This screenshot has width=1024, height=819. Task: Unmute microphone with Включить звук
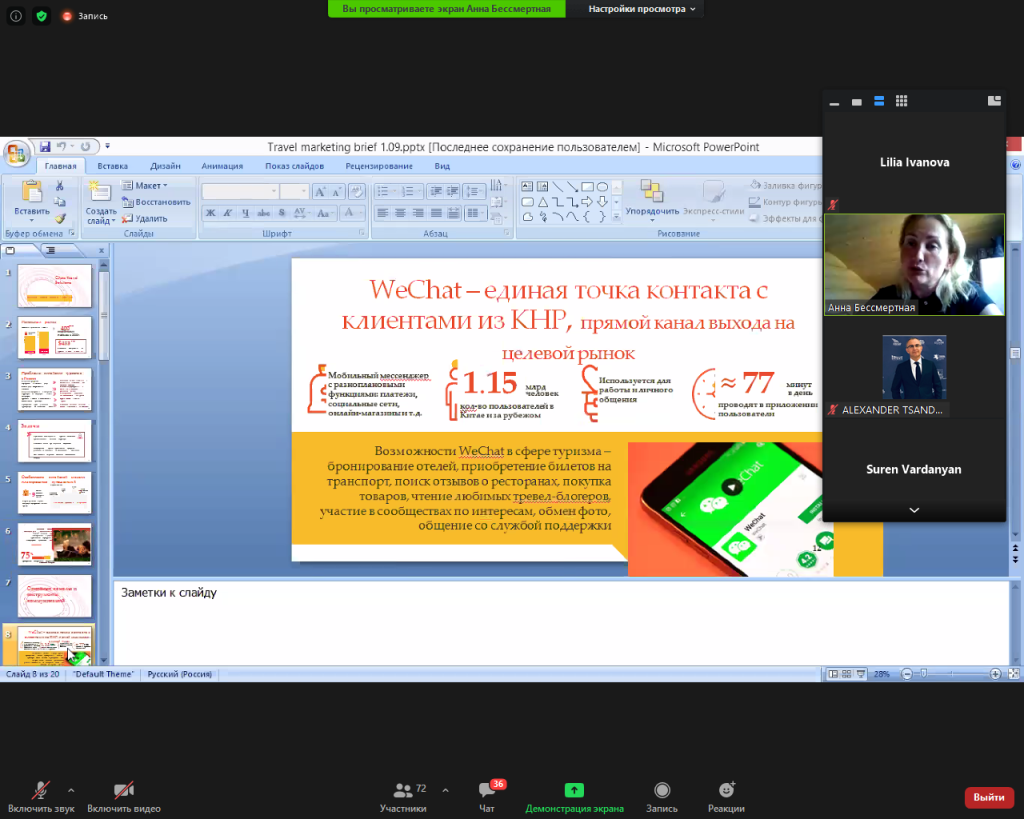click(41, 791)
